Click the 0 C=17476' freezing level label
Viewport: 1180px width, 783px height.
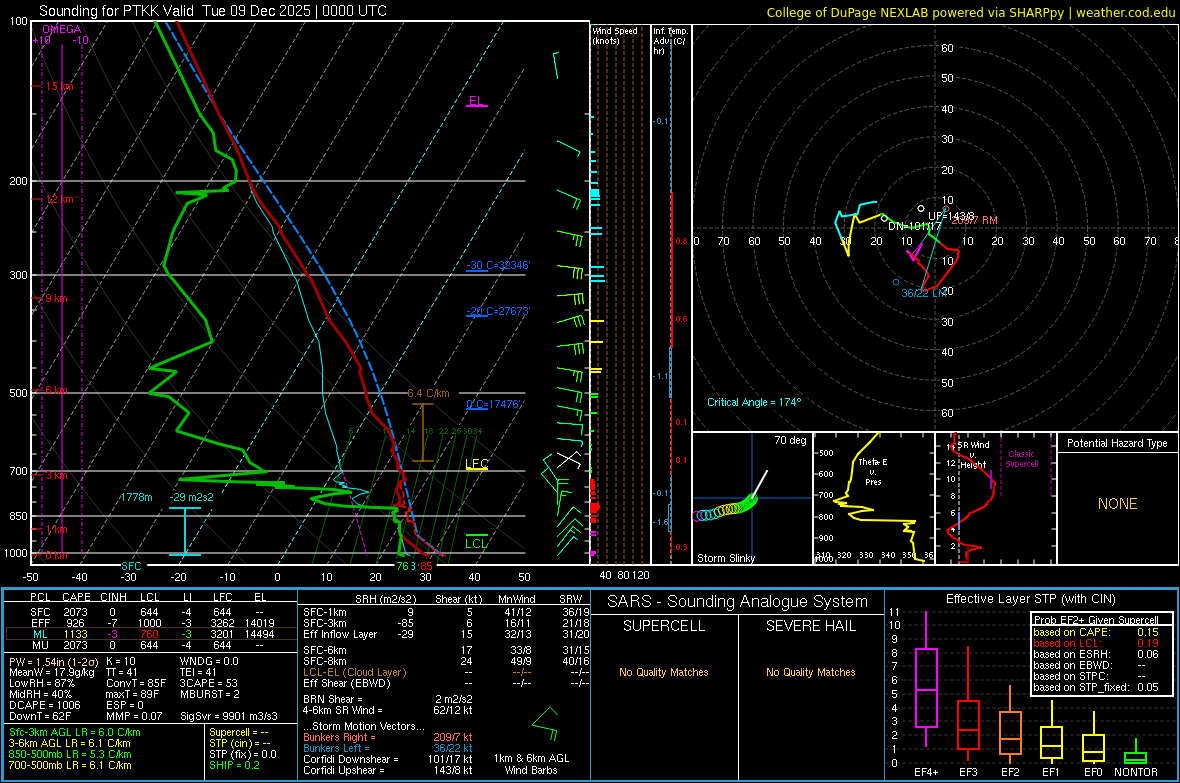pyautogui.click(x=494, y=404)
